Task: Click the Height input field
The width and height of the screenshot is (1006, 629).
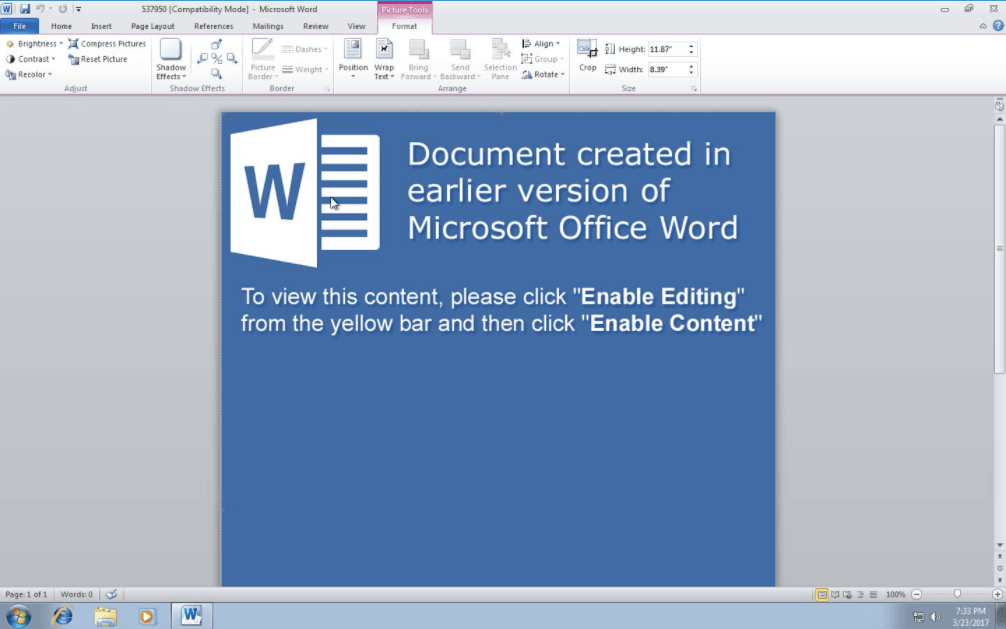Action: 668,49
